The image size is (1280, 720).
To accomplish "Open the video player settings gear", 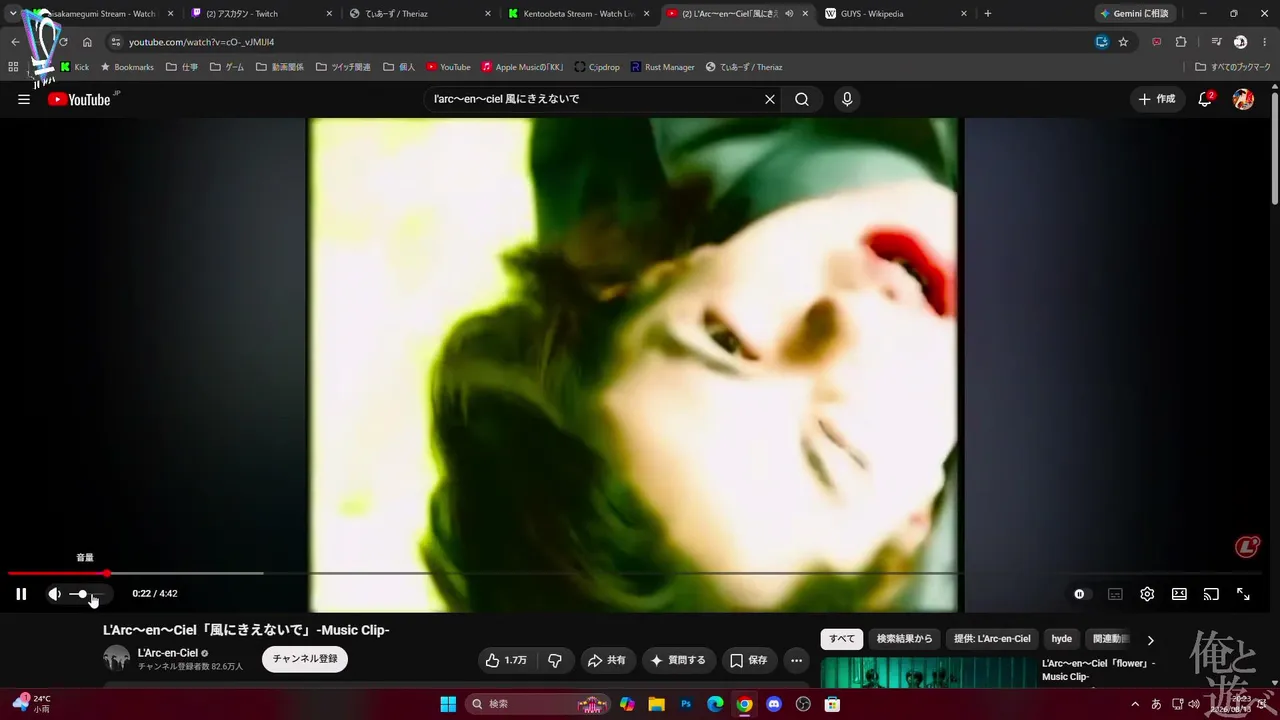I will pyautogui.click(x=1147, y=594).
